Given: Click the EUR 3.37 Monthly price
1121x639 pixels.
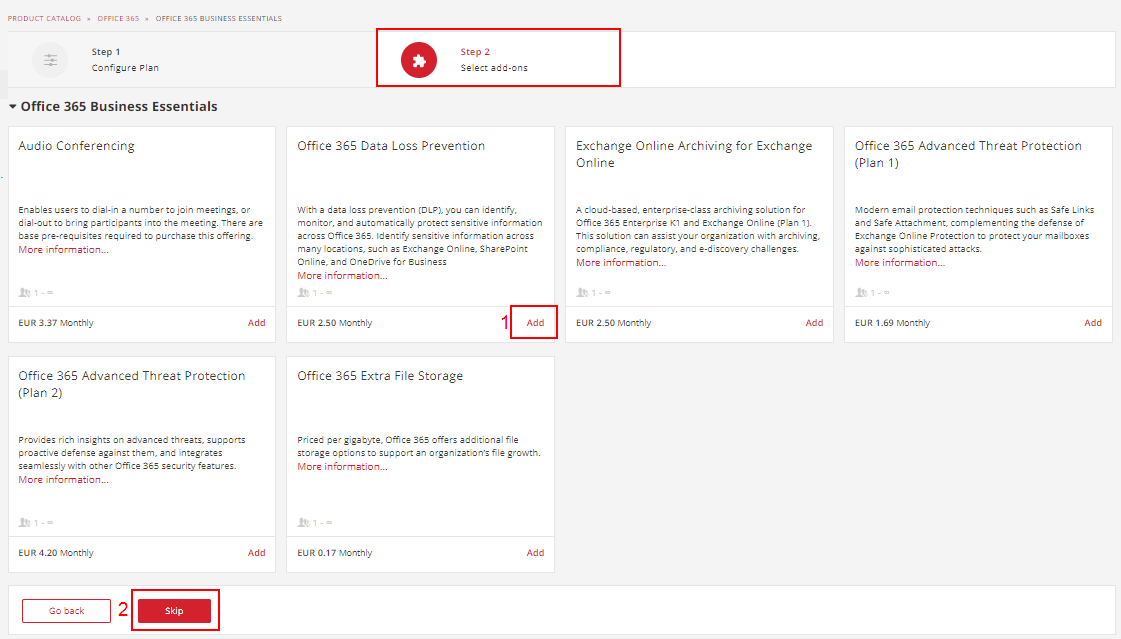Looking at the screenshot, I should (x=56, y=323).
